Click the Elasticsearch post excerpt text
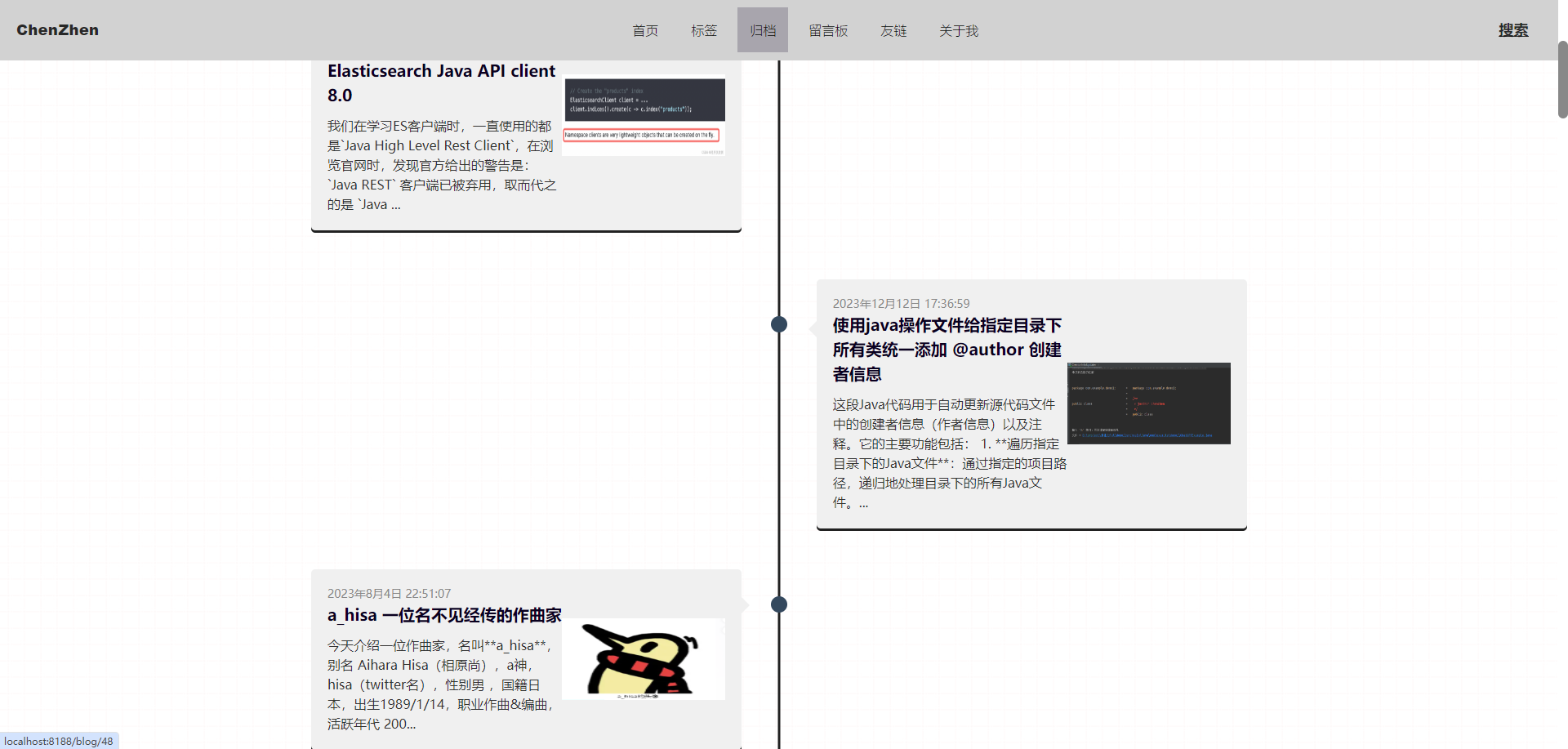Image resolution: width=1568 pixels, height=749 pixels. point(442,165)
